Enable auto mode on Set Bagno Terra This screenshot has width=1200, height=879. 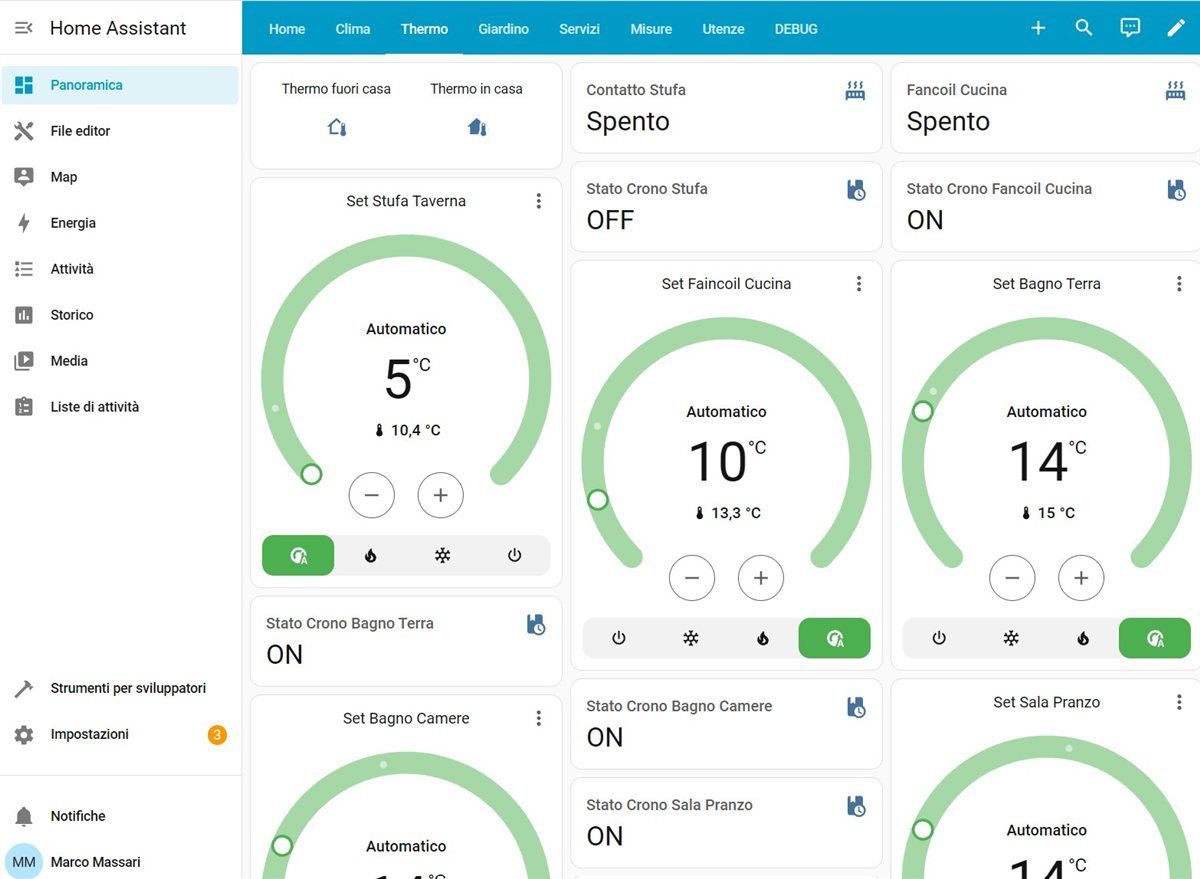point(1155,637)
